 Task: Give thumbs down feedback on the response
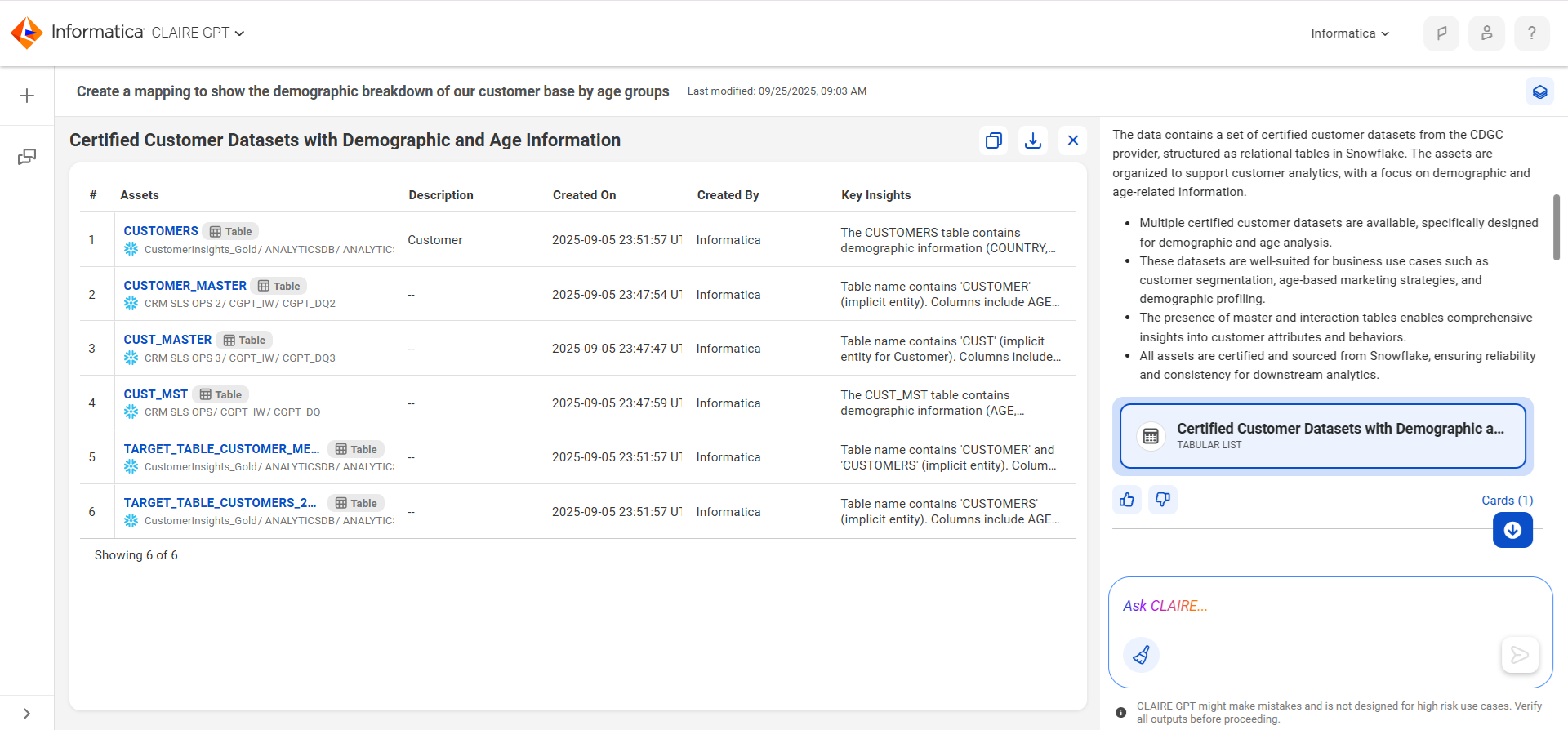tap(1163, 500)
